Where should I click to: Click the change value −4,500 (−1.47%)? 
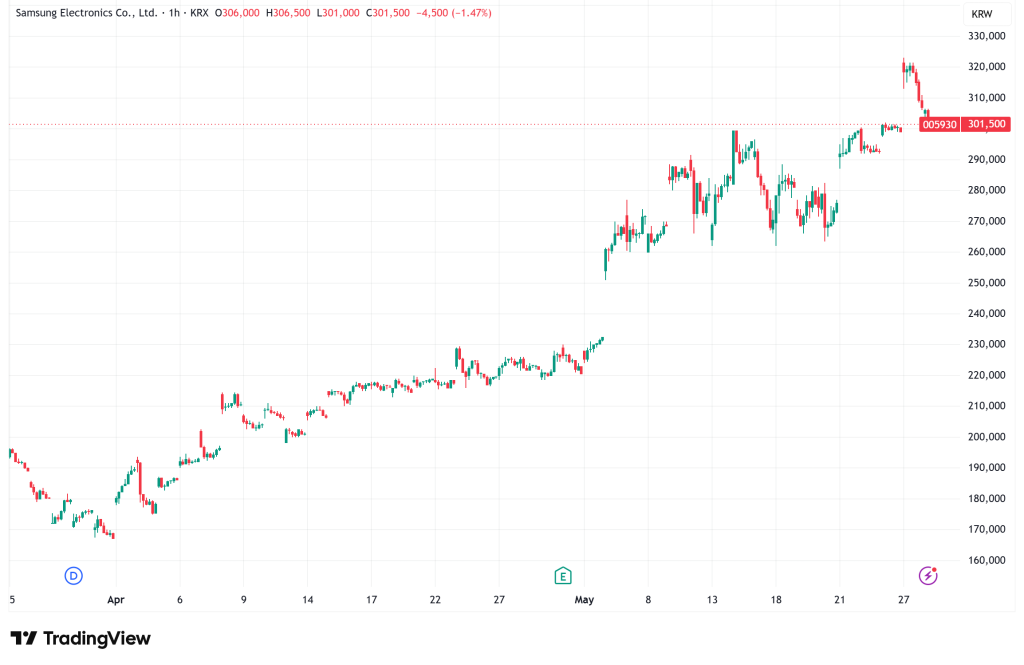[454, 13]
